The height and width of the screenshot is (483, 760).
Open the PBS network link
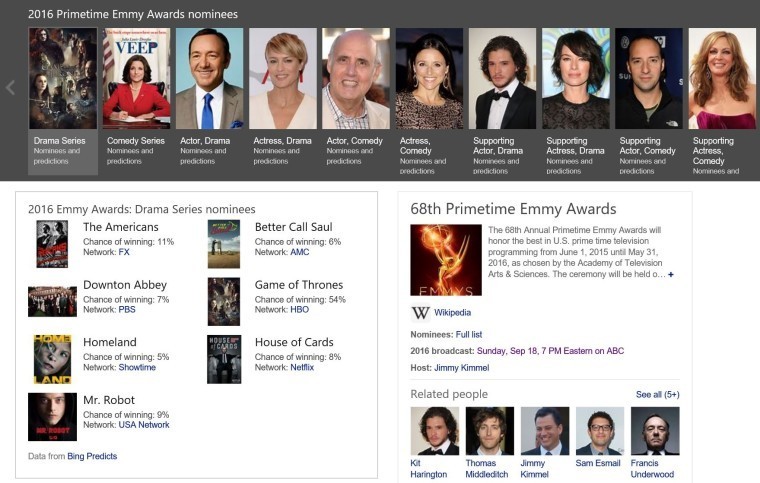pos(127,310)
